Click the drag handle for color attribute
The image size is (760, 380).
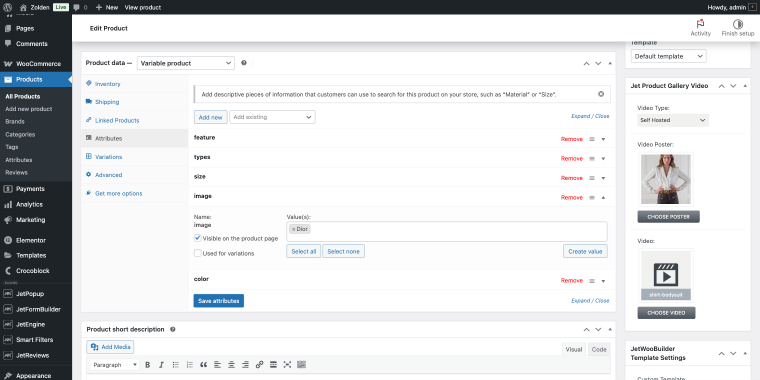pyautogui.click(x=592, y=281)
